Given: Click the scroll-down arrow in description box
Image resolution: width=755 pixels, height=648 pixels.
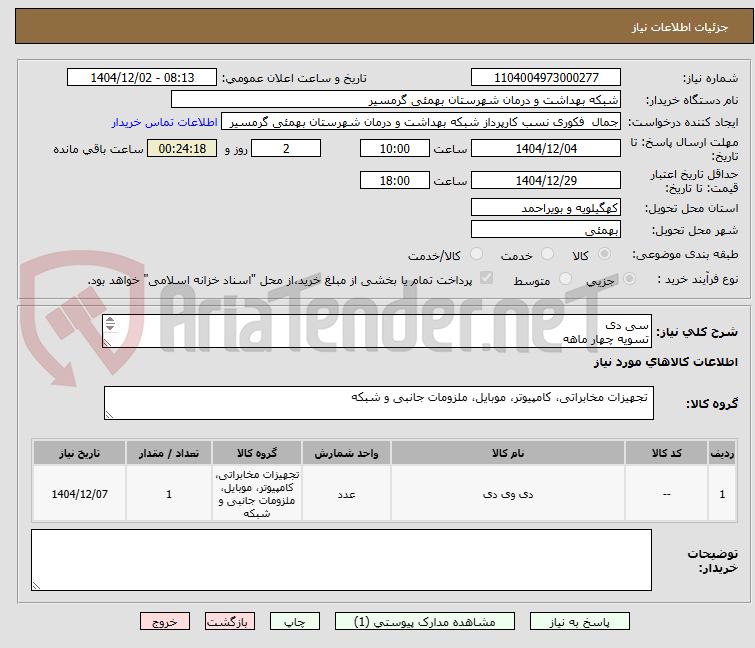Looking at the screenshot, I should (110, 327).
